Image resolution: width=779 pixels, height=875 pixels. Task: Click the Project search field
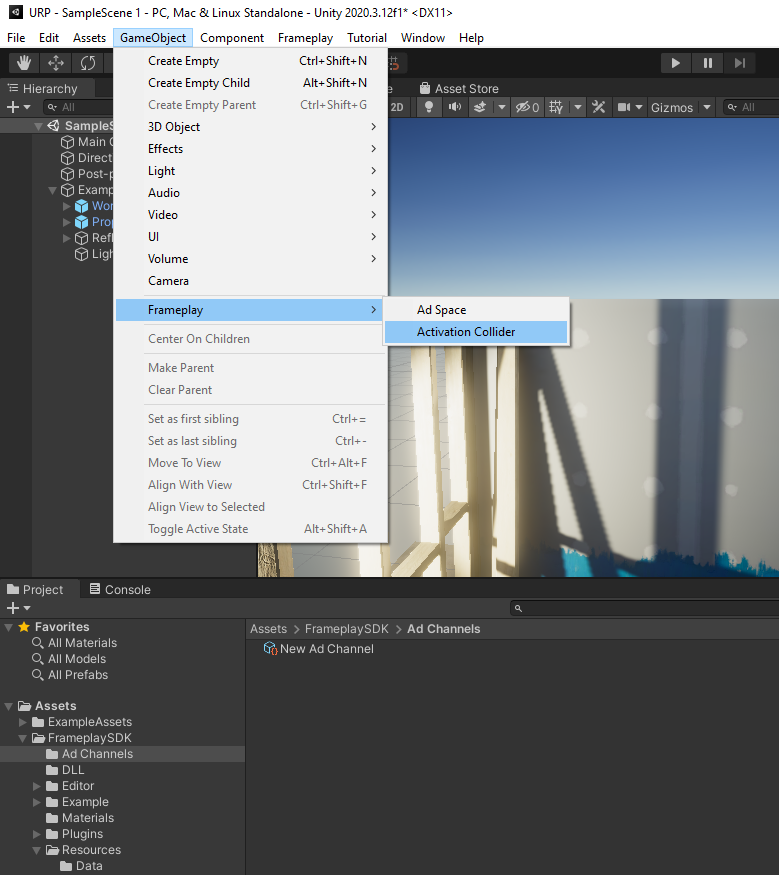(x=645, y=608)
